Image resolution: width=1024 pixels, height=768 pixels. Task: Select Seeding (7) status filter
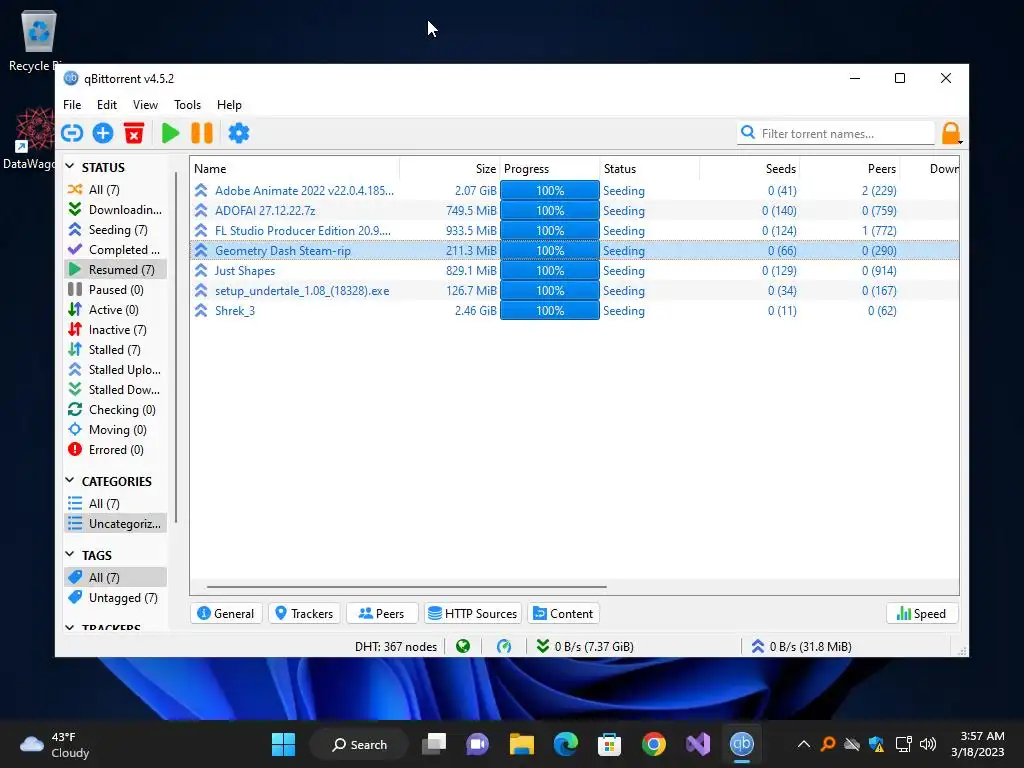pos(116,230)
